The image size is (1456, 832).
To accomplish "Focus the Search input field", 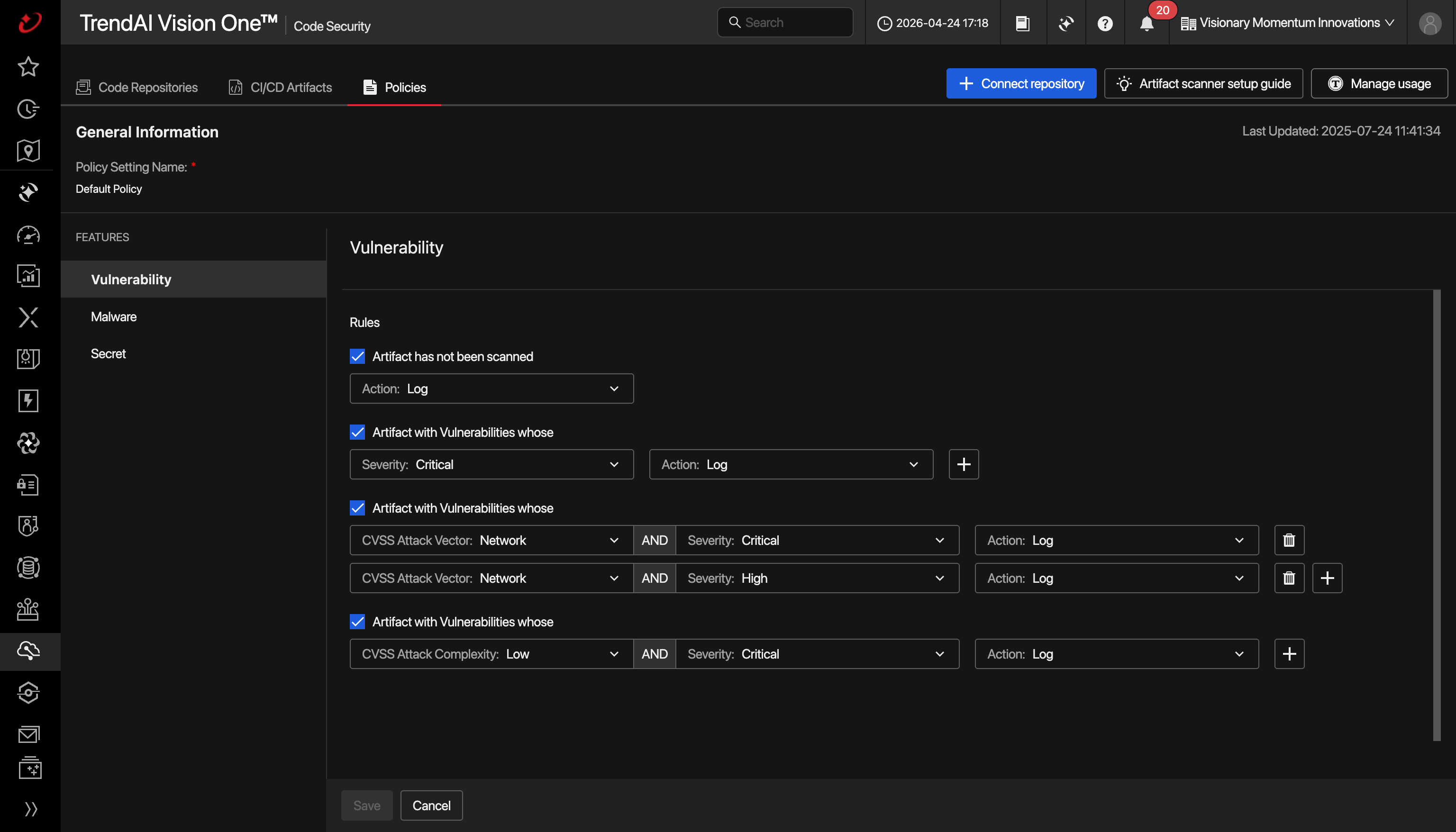I will [784, 22].
